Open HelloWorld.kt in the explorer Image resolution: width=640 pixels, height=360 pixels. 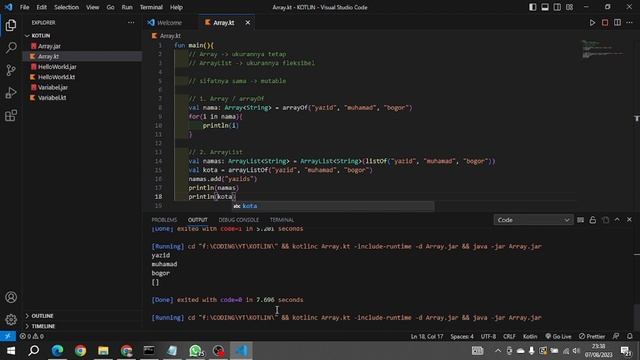82,77
